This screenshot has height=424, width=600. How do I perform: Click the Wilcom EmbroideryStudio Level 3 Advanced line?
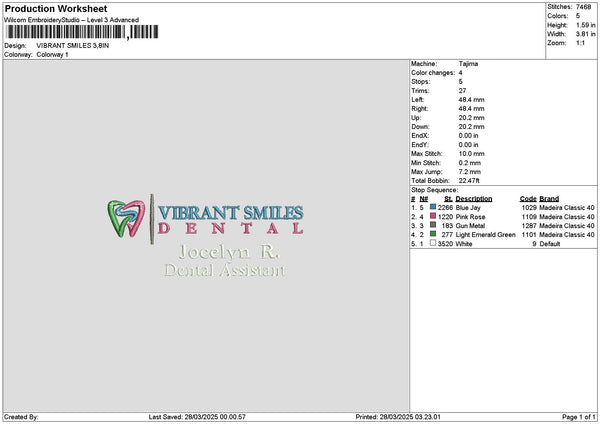click(x=71, y=20)
